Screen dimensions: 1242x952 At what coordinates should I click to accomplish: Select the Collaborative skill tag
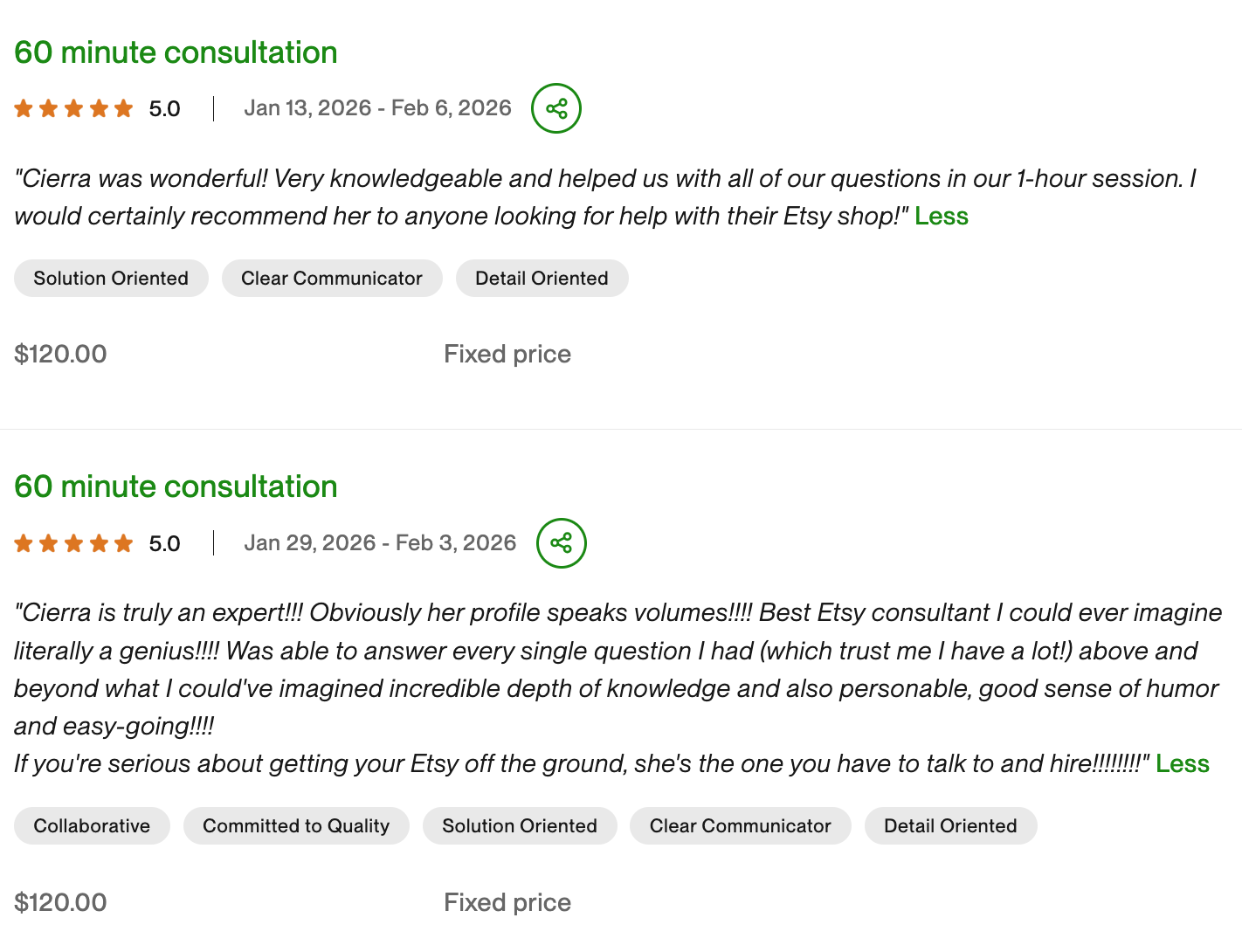point(92,826)
